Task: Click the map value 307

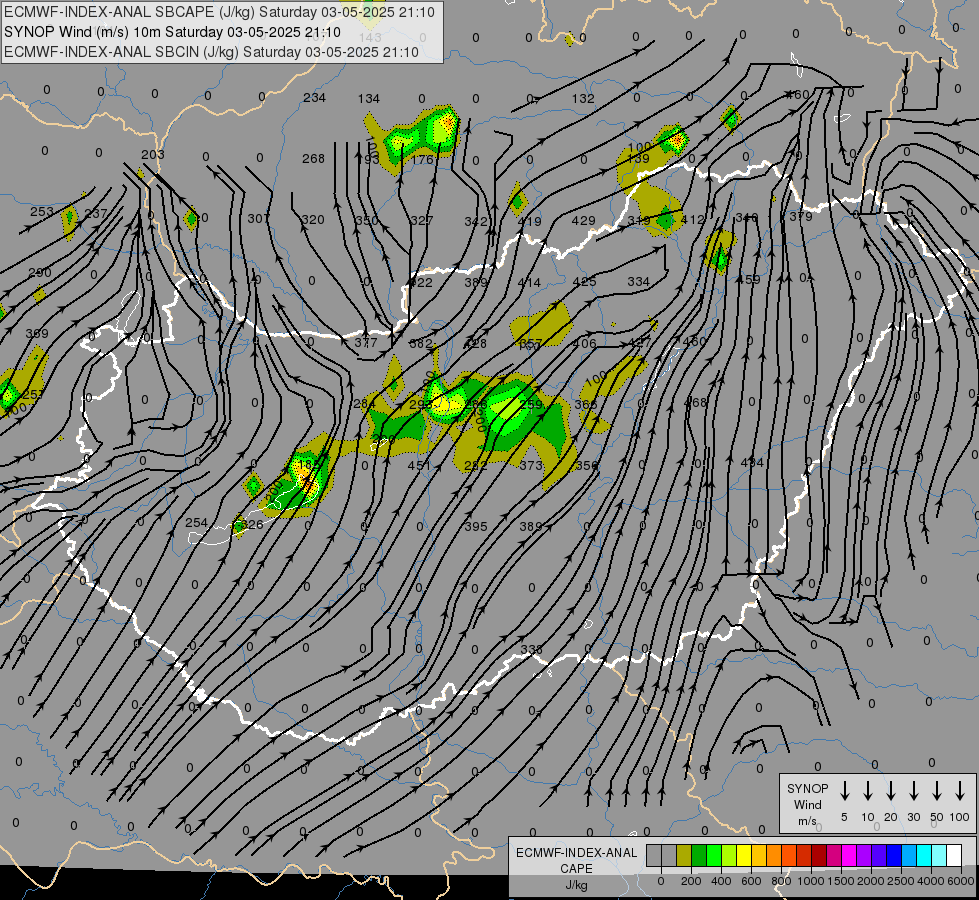Action: click(258, 219)
